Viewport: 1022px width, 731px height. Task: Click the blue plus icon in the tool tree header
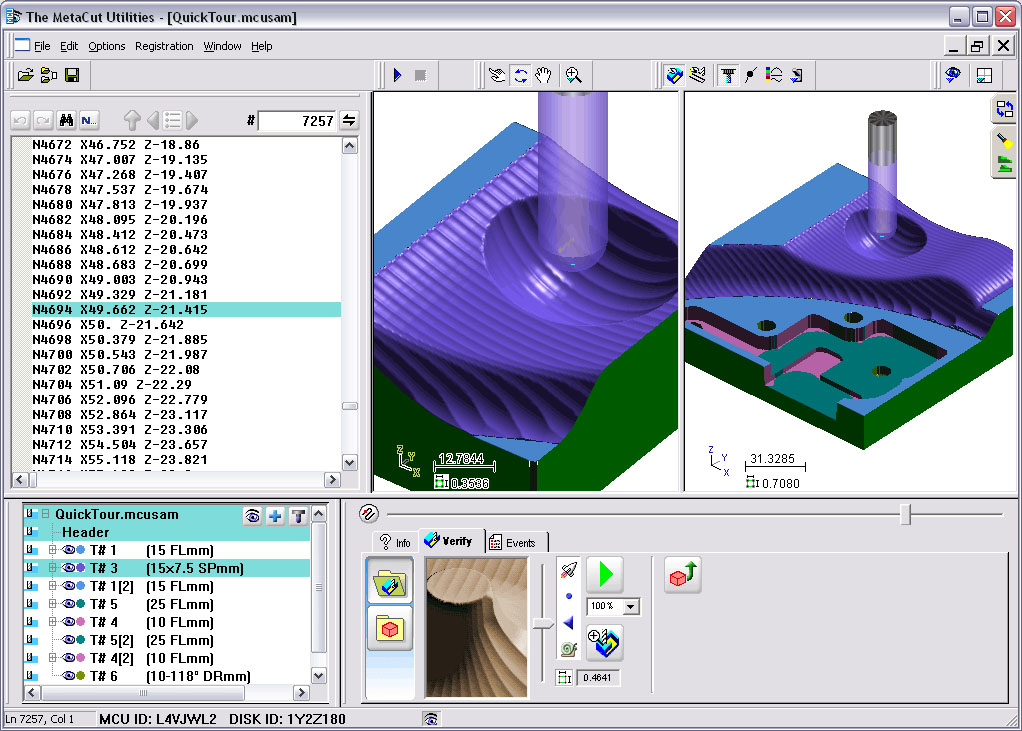click(x=275, y=516)
